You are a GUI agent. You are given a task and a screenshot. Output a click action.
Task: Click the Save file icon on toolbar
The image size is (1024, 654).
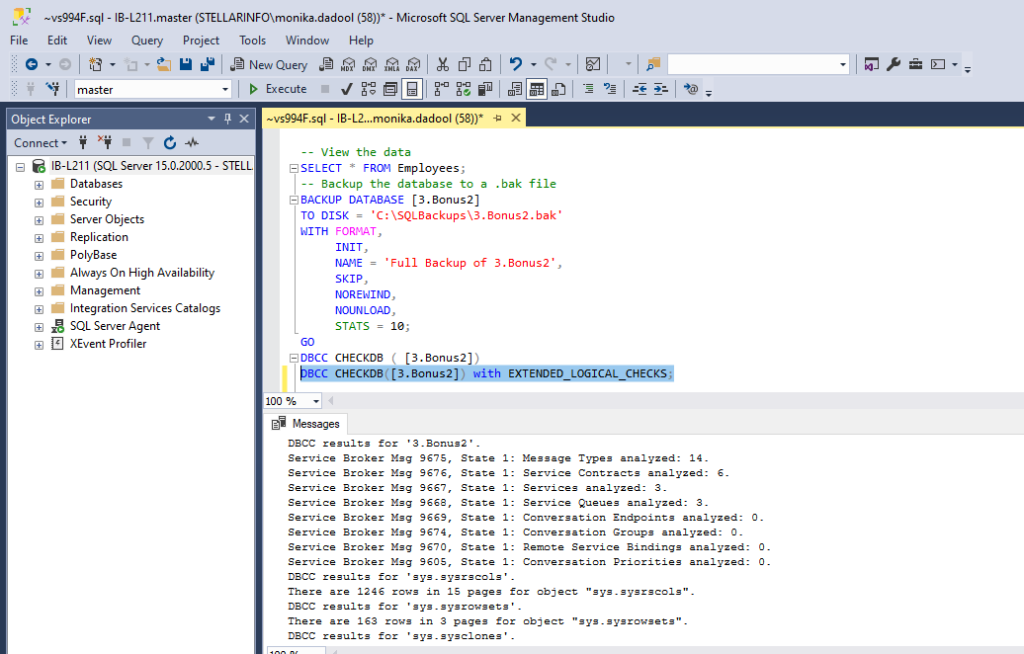[186, 64]
